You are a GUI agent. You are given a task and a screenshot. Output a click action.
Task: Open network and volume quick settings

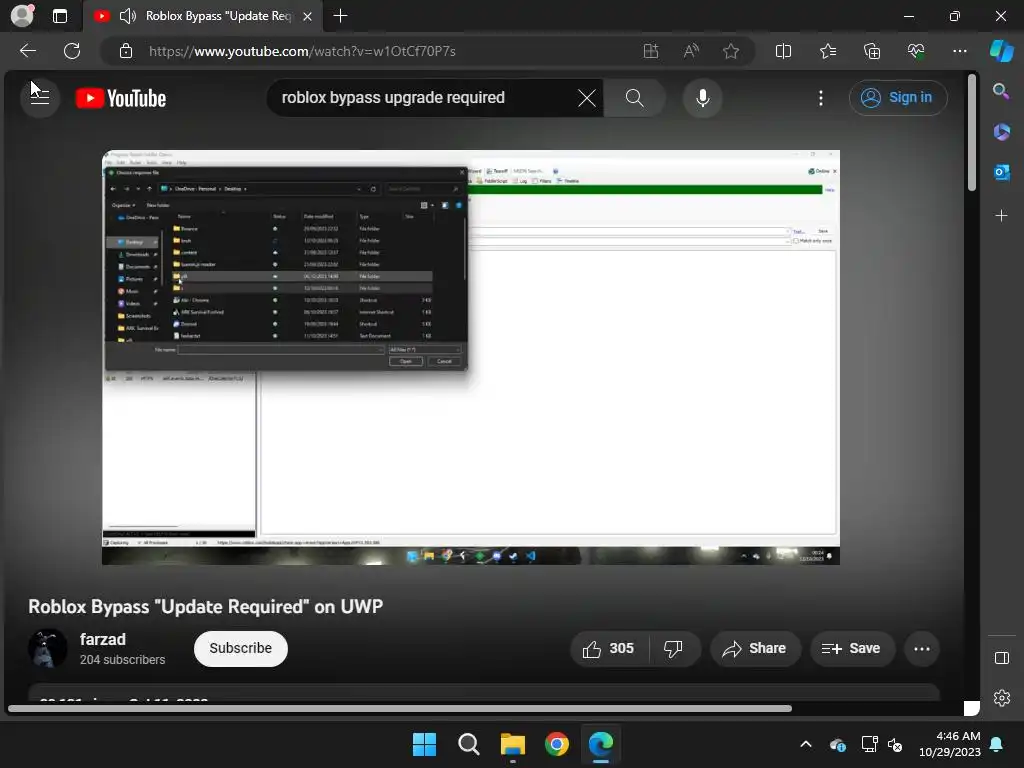(x=882, y=744)
